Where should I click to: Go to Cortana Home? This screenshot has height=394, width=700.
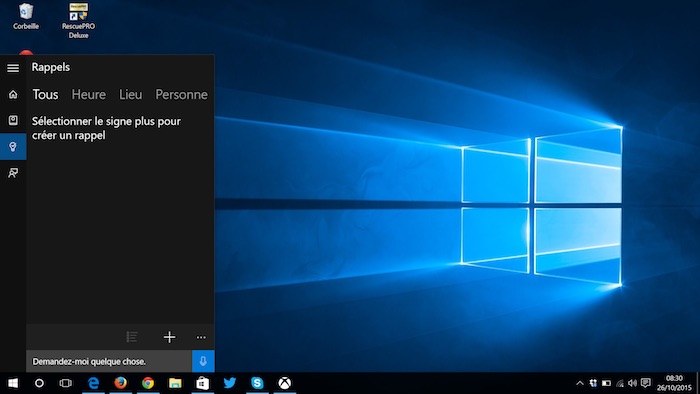pos(13,94)
